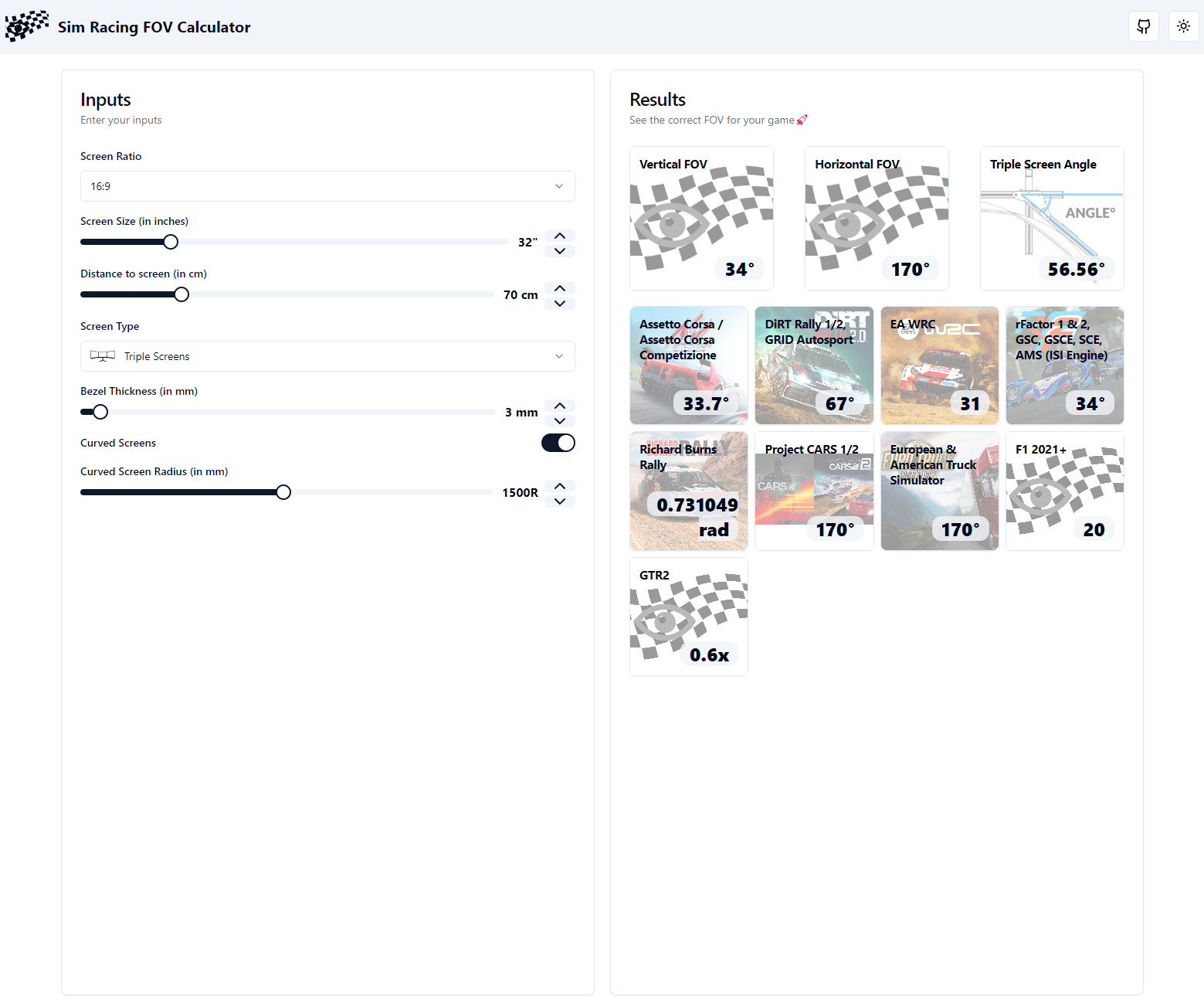Click the 32" screen size value

pos(527,243)
